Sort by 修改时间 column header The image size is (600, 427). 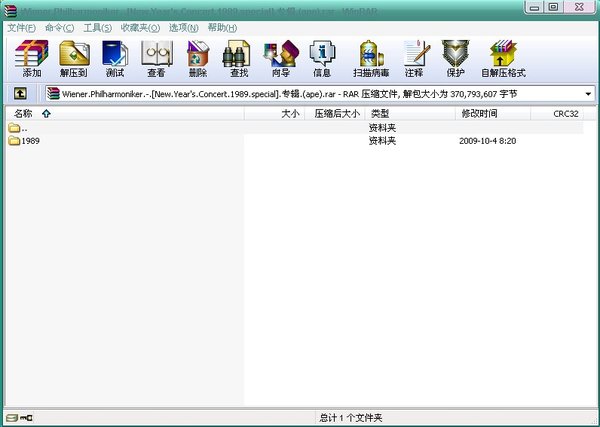point(493,114)
